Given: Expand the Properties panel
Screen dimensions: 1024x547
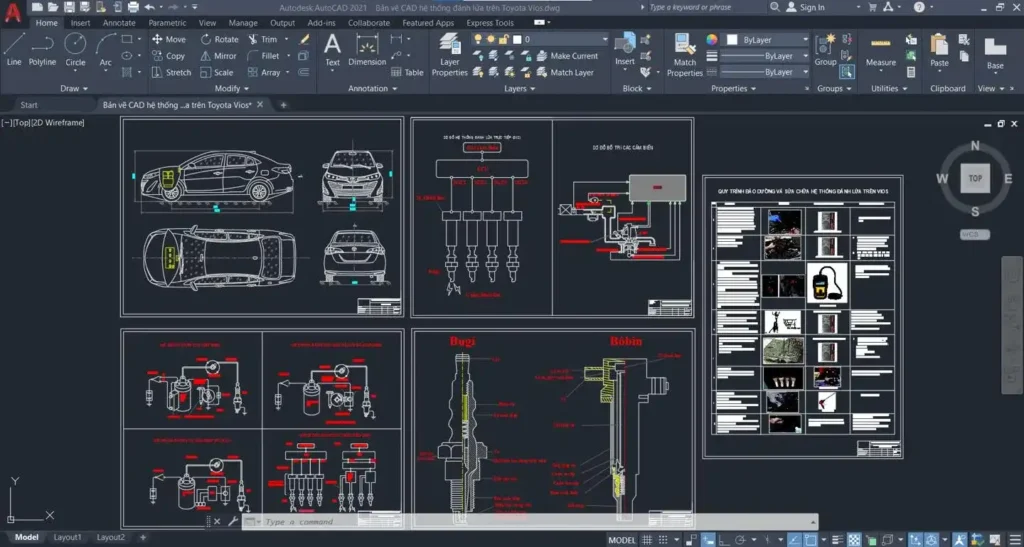Looking at the screenshot, I should point(733,88).
